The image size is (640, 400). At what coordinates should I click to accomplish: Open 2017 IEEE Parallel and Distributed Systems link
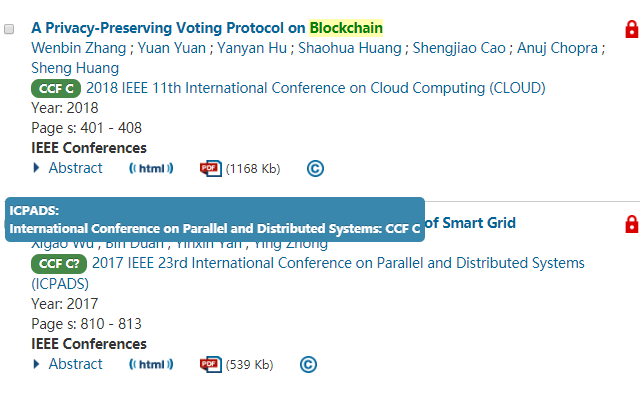tap(308, 273)
